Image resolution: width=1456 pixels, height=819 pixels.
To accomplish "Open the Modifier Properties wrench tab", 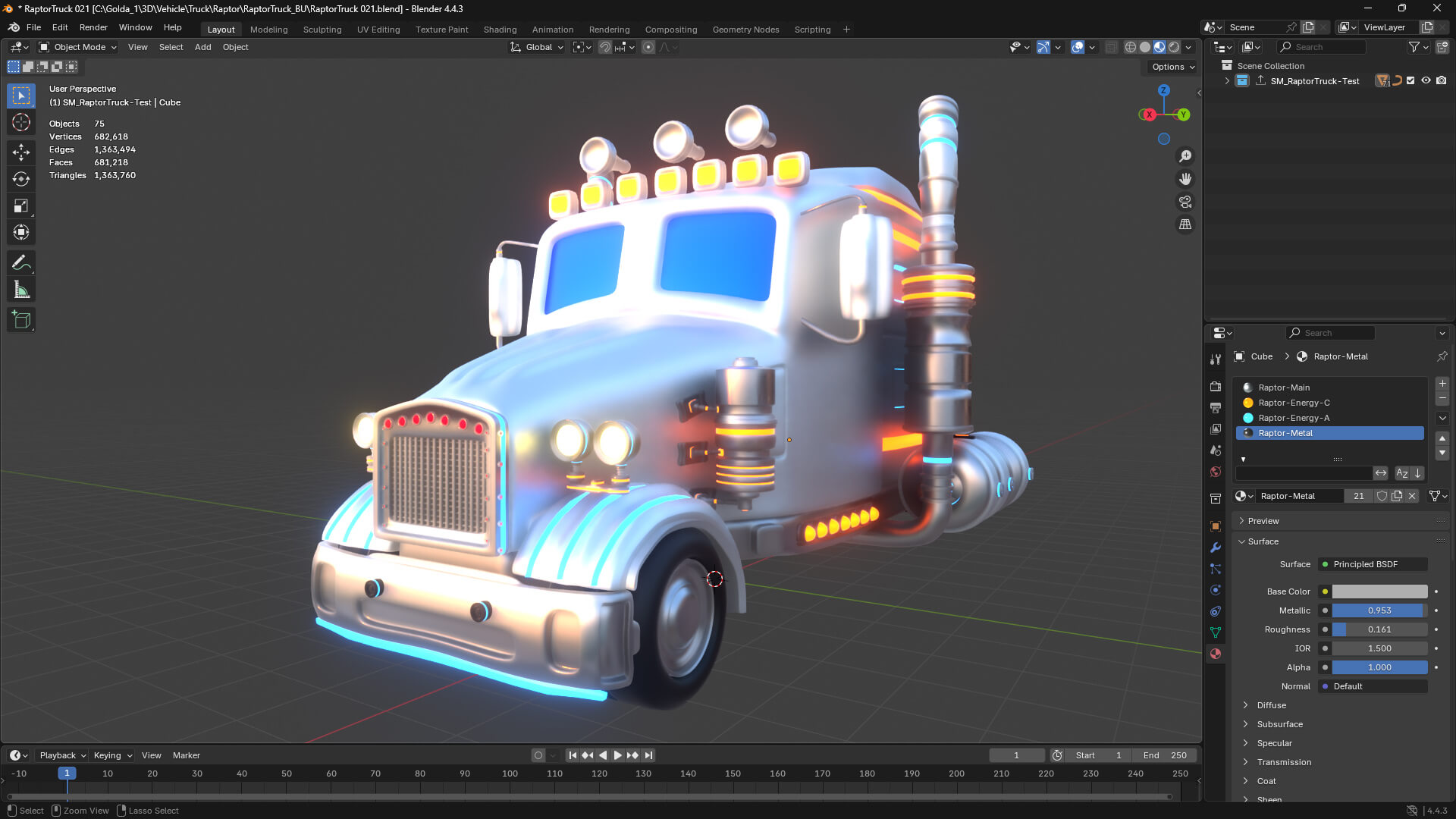I will 1216,548.
